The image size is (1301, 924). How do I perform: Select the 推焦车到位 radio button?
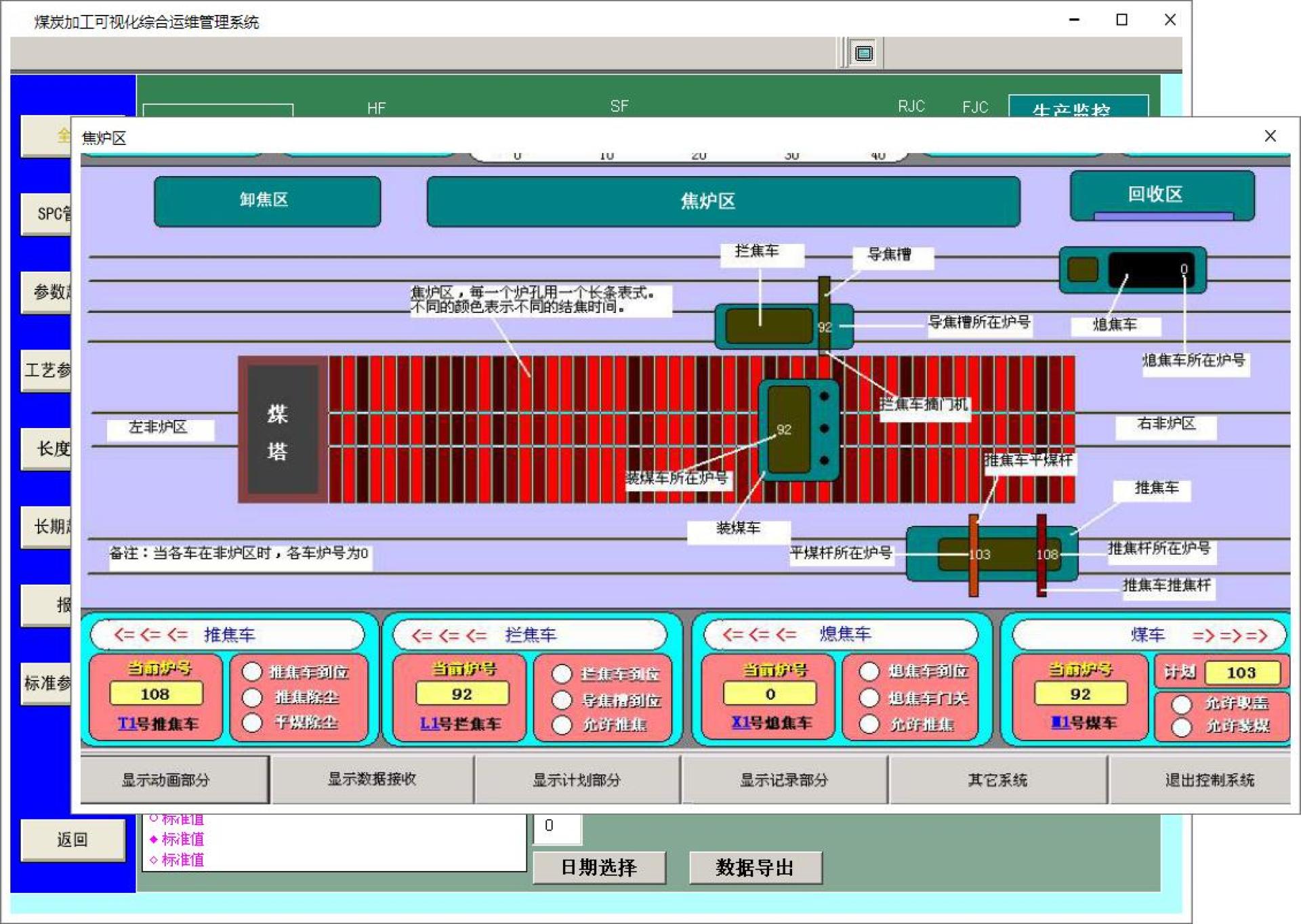pyautogui.click(x=252, y=671)
